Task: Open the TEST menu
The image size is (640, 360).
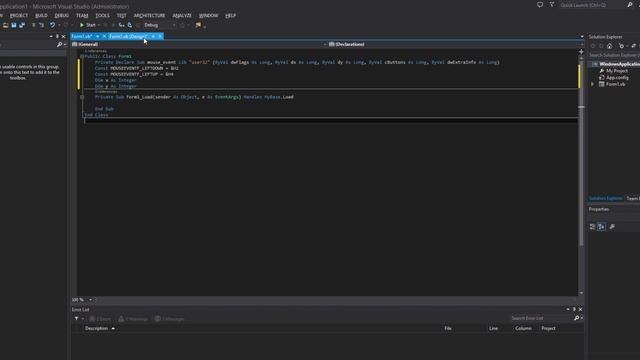Action: (122, 16)
